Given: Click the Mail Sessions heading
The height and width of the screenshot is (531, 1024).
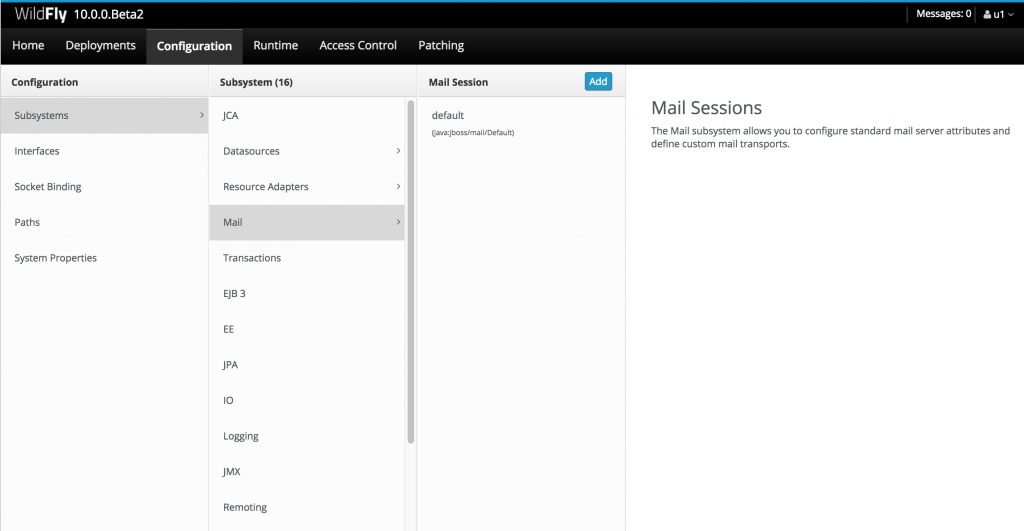Looking at the screenshot, I should point(706,108).
